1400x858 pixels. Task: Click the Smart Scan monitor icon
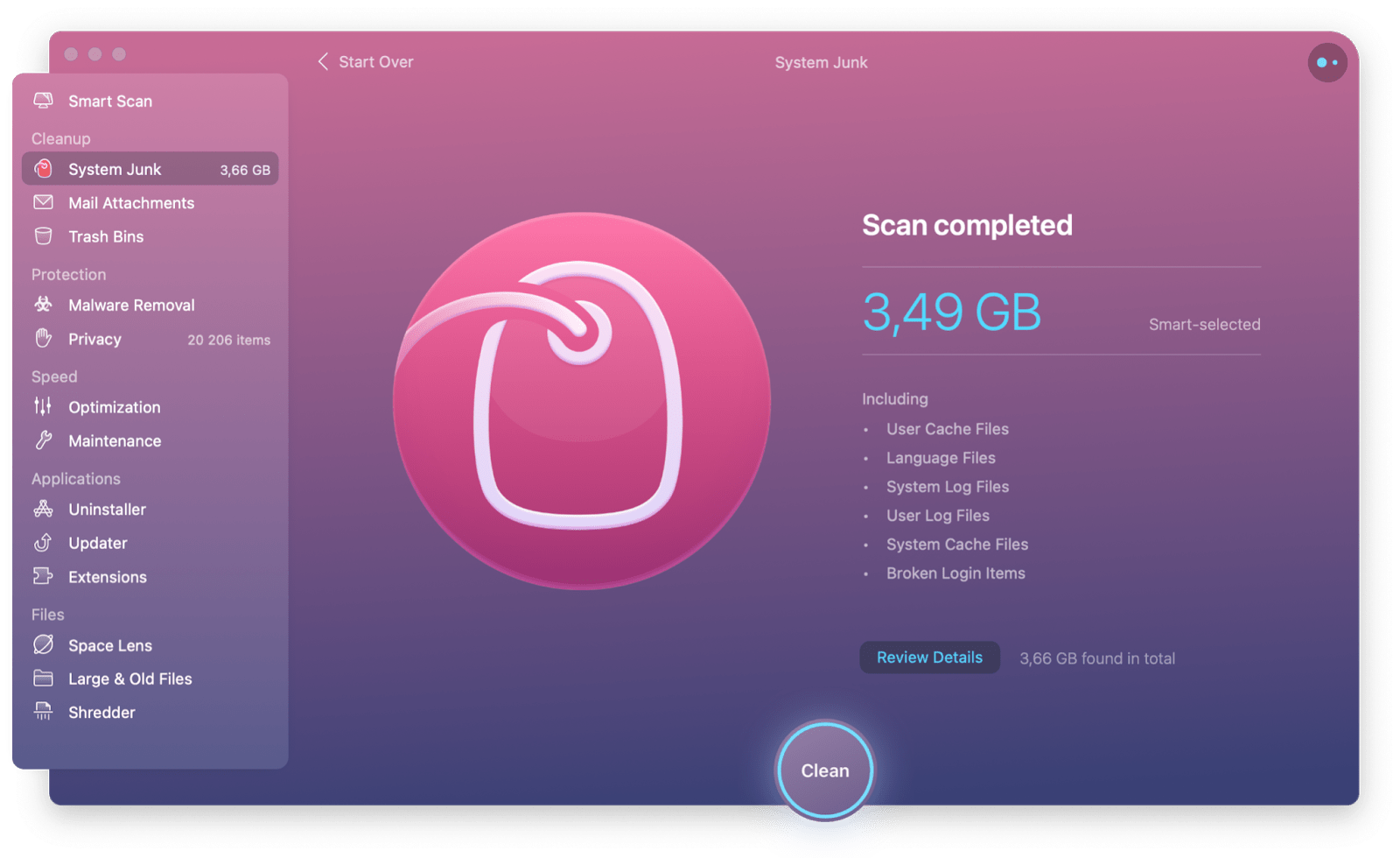tap(43, 101)
